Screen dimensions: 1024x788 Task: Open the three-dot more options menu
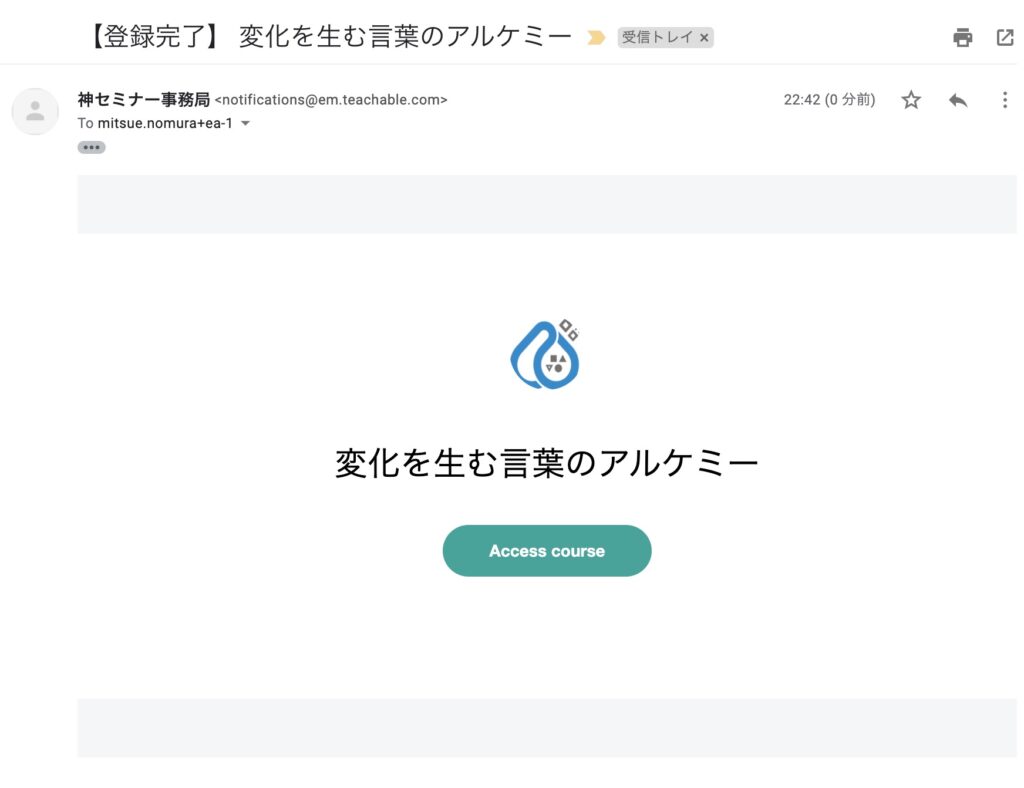1004,100
